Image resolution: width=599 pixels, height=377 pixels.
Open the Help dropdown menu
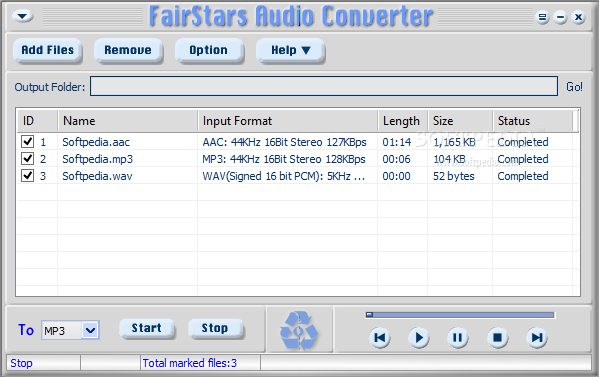click(290, 50)
